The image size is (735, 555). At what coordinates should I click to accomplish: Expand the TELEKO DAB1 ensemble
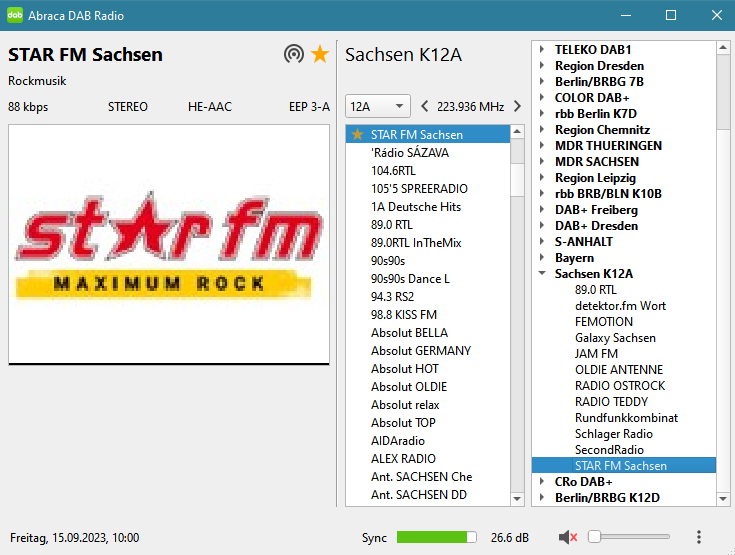pos(541,50)
